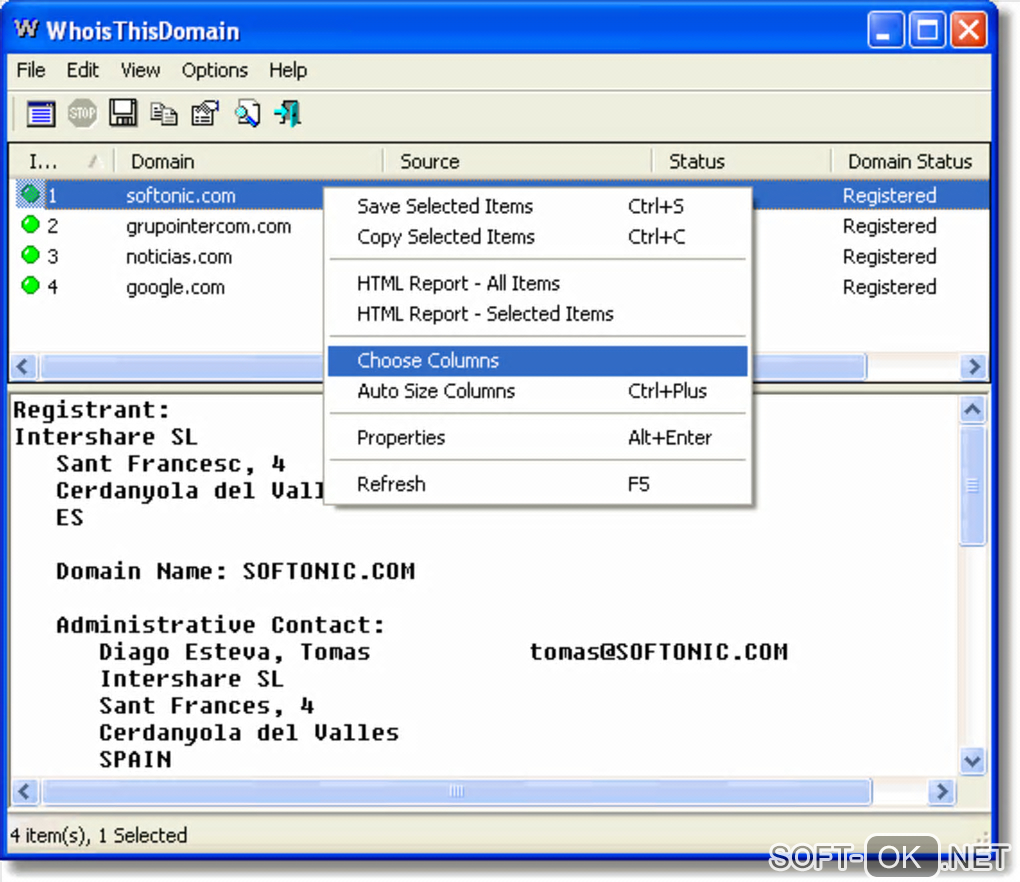Choose Copy Selected Items from context menu
This screenshot has height=882, width=1020.
click(x=537, y=237)
